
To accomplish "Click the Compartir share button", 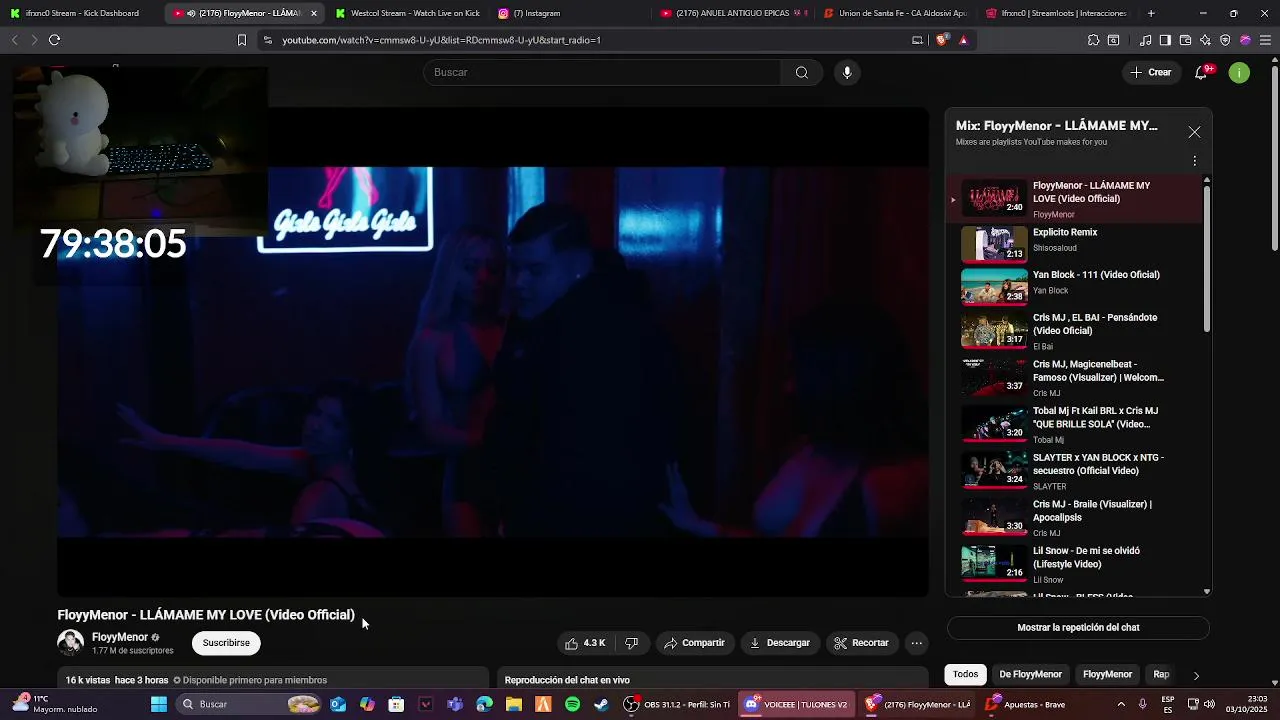I will (x=694, y=643).
